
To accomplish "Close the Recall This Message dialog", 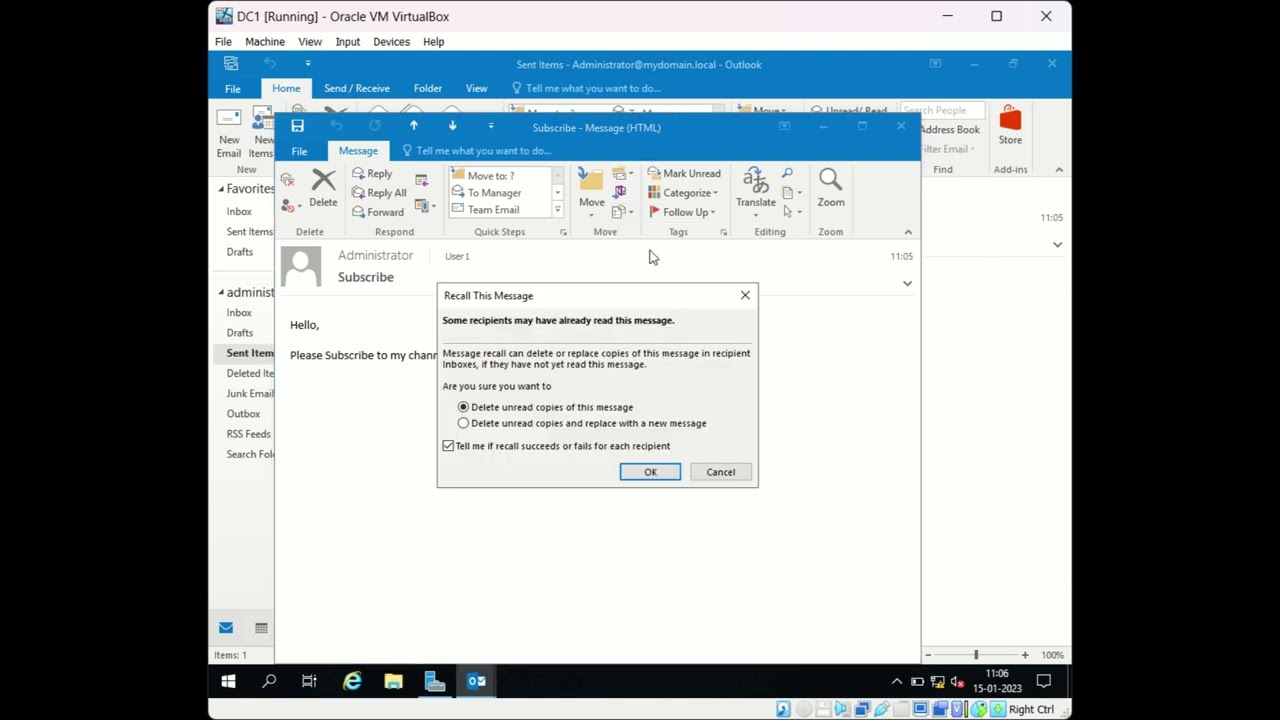I will click(x=745, y=296).
